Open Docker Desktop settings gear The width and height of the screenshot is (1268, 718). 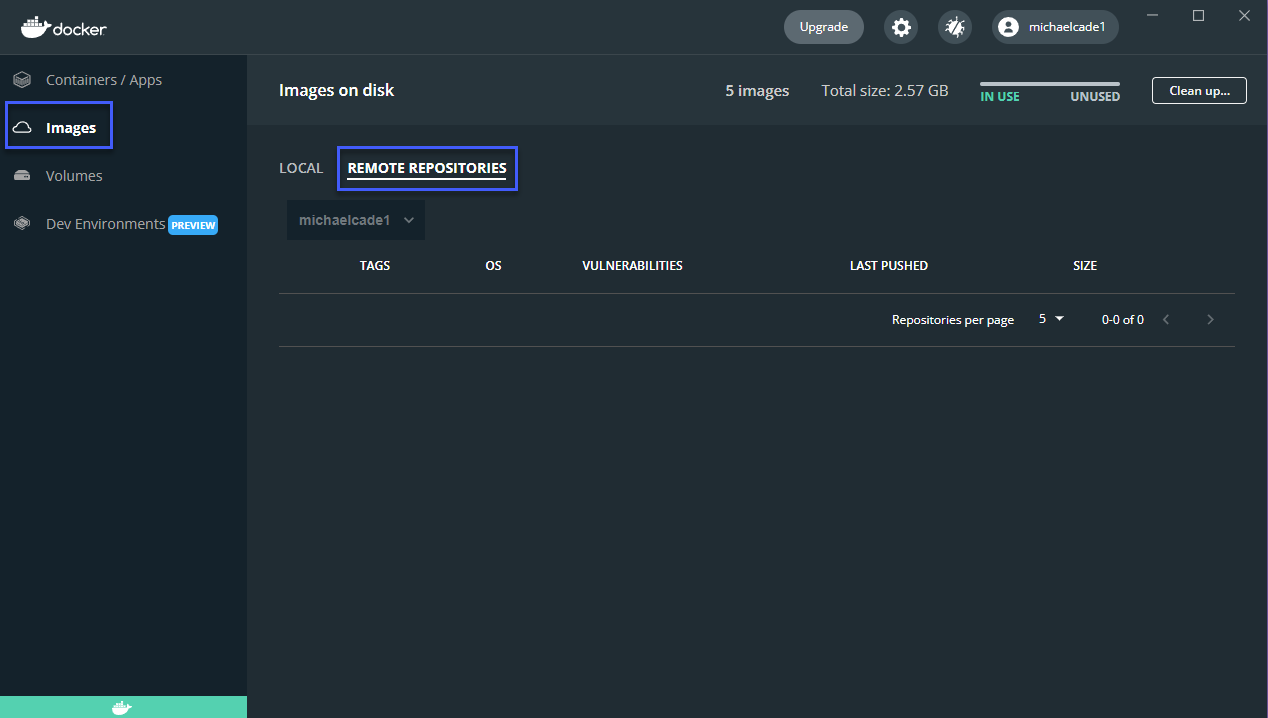(x=900, y=27)
